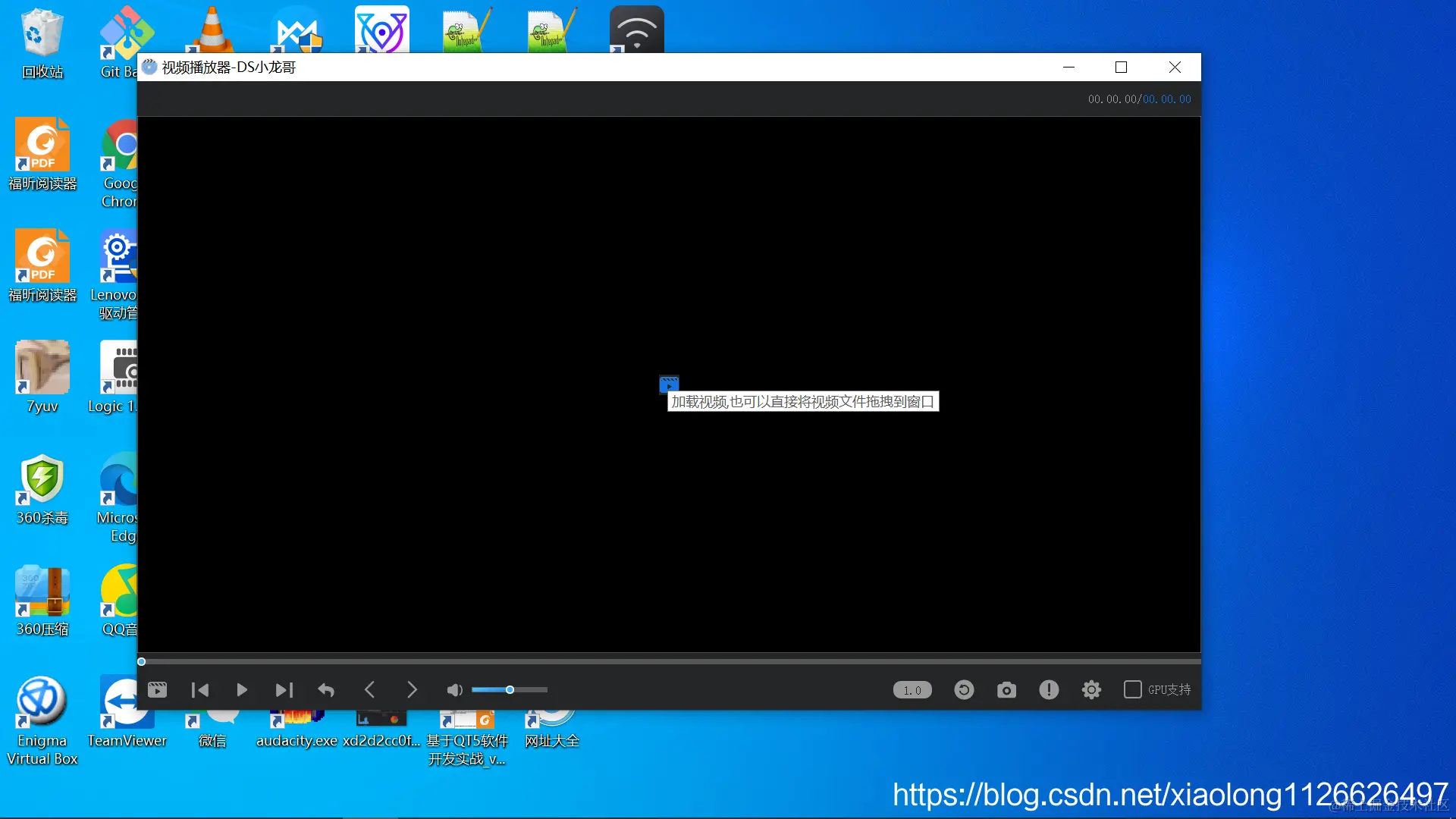Skip to the next video
Viewport: 1456px width, 819px height.
[x=284, y=689]
